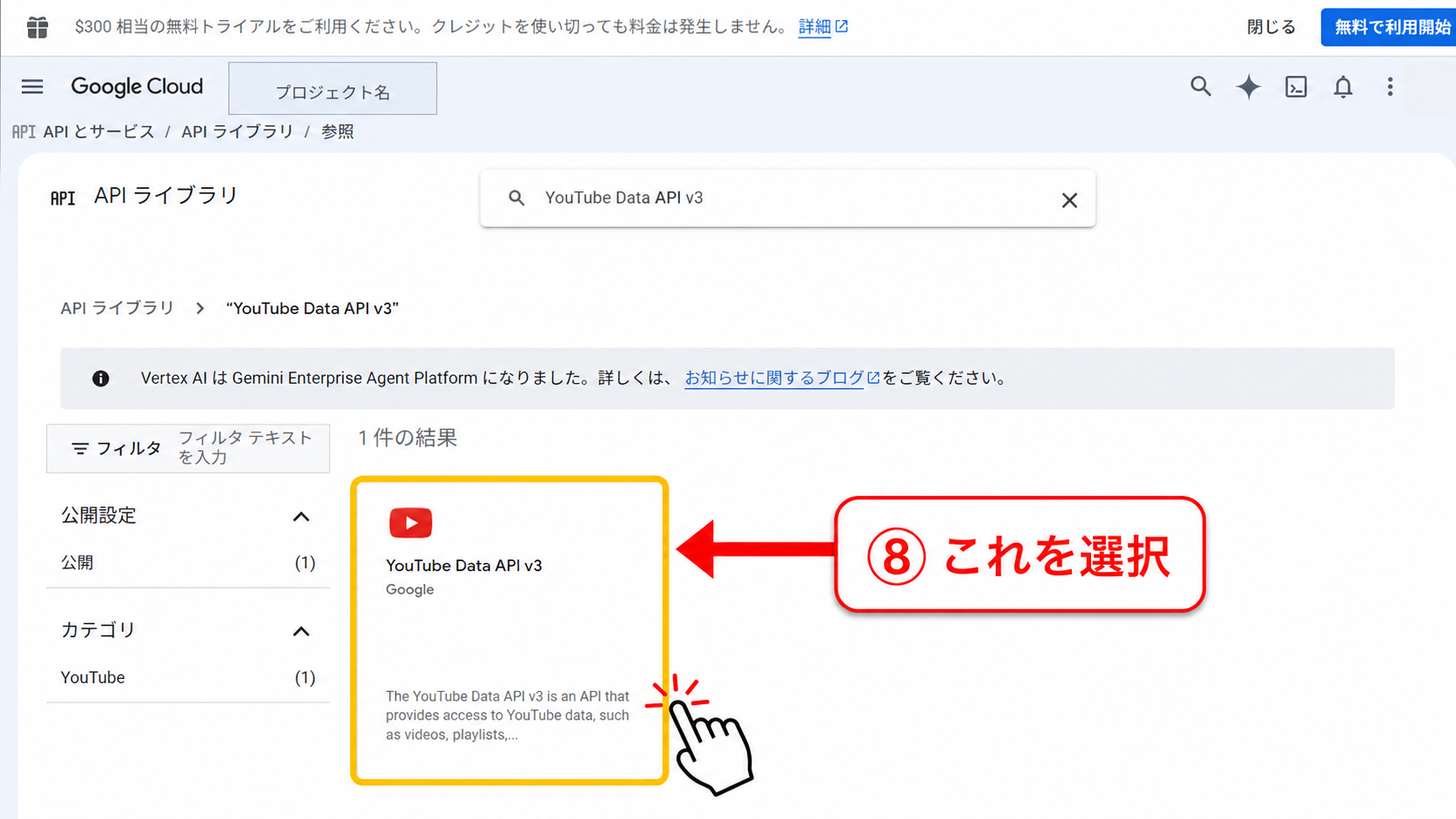
Task: Open the hamburger navigation menu
Action: point(32,86)
